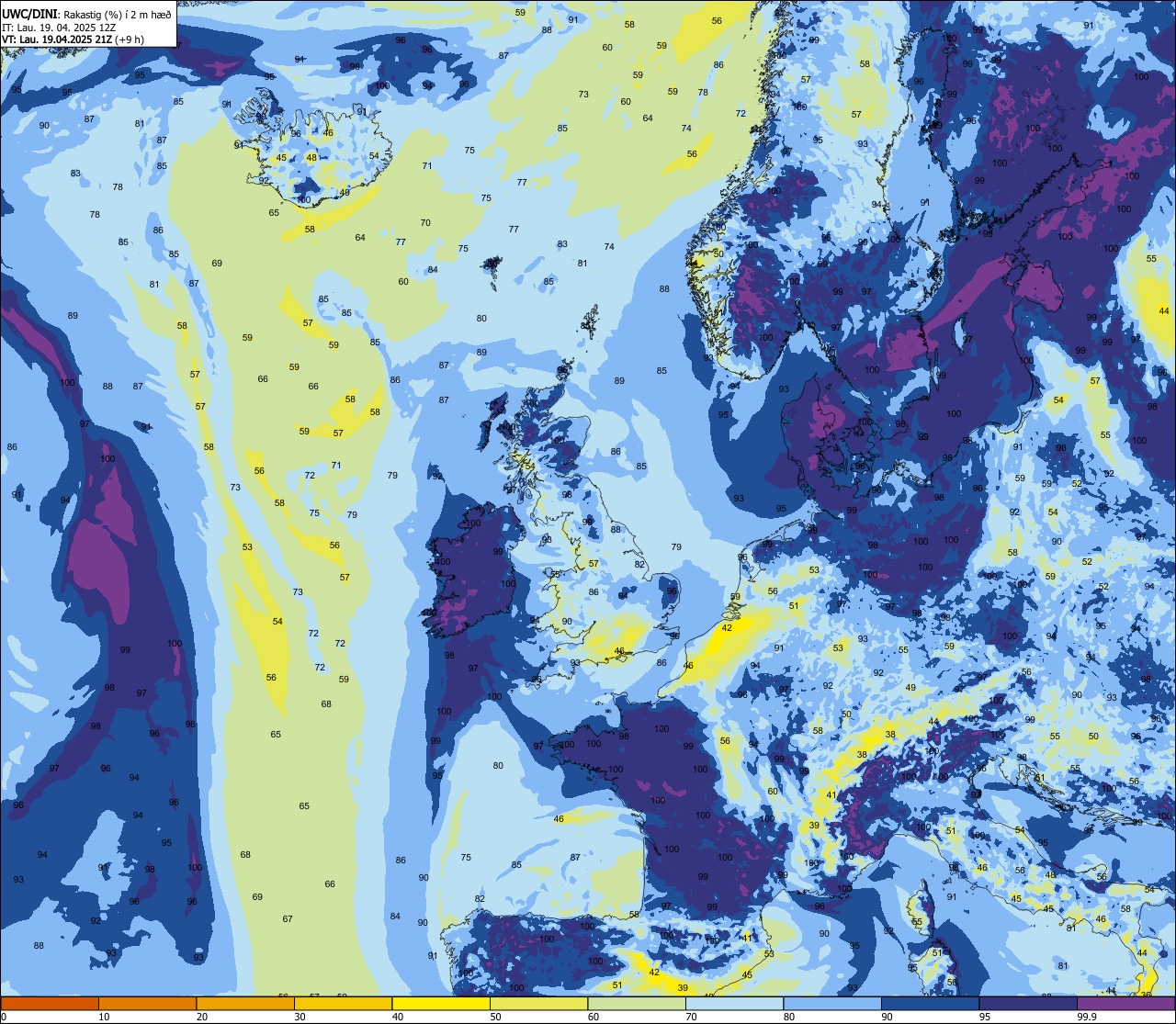
Task: Click the 80–90% medium blue legend swatch
Action: tap(832, 1003)
